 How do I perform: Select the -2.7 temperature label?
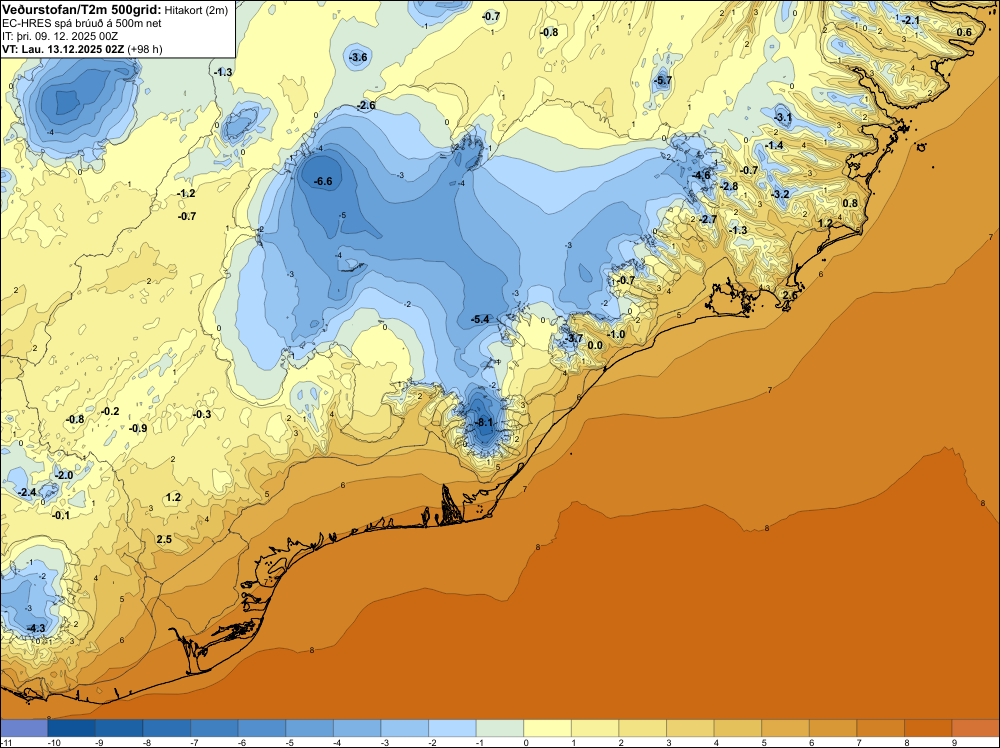pyautogui.click(x=707, y=219)
